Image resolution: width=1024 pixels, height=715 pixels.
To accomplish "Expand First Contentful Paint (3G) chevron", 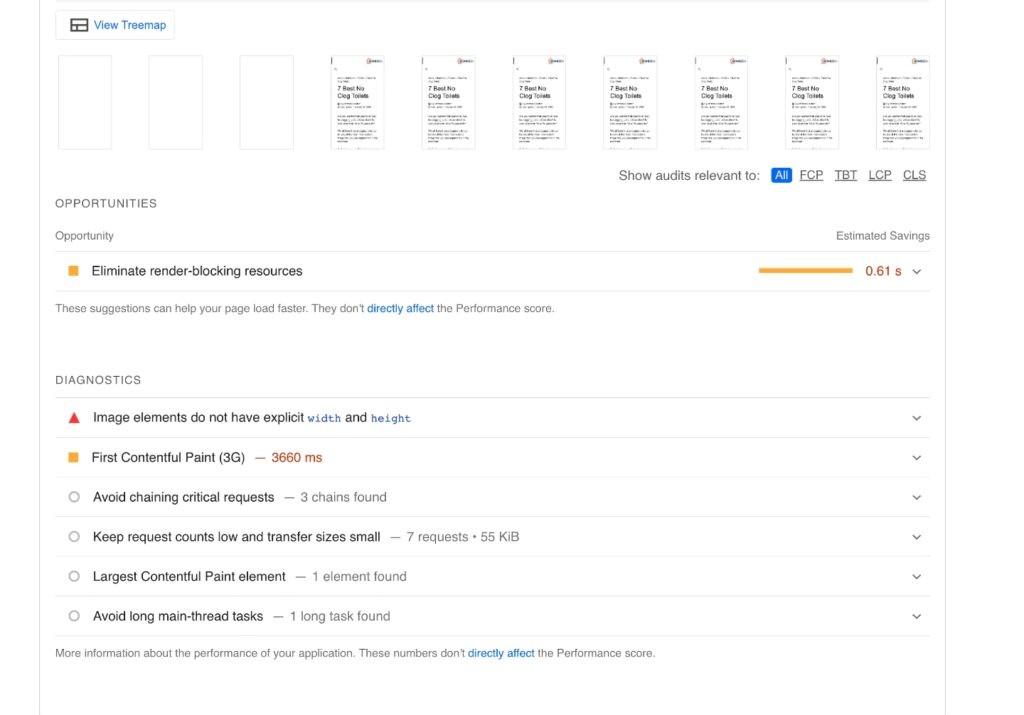I will pyautogui.click(x=916, y=458).
